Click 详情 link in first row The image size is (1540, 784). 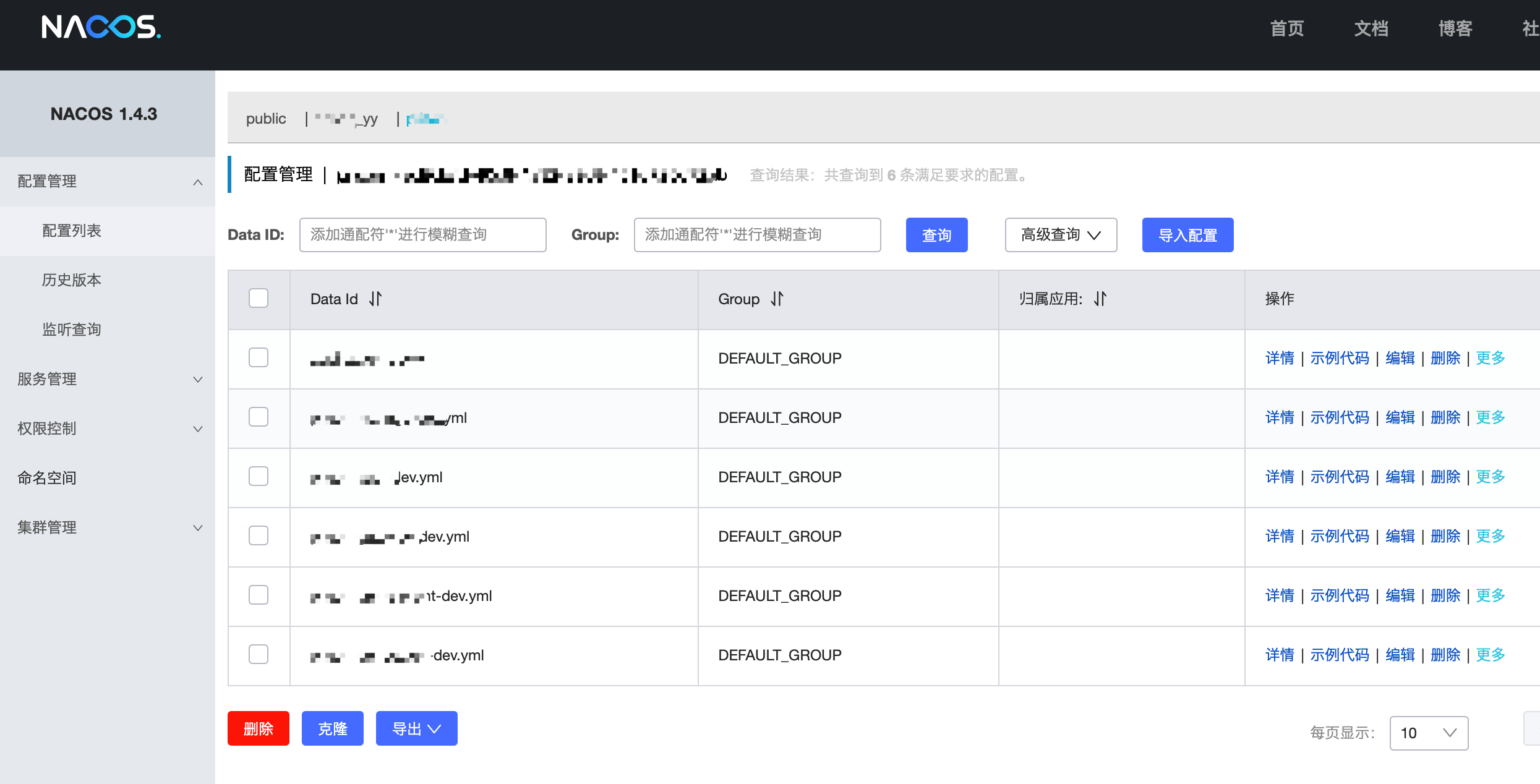point(1280,358)
